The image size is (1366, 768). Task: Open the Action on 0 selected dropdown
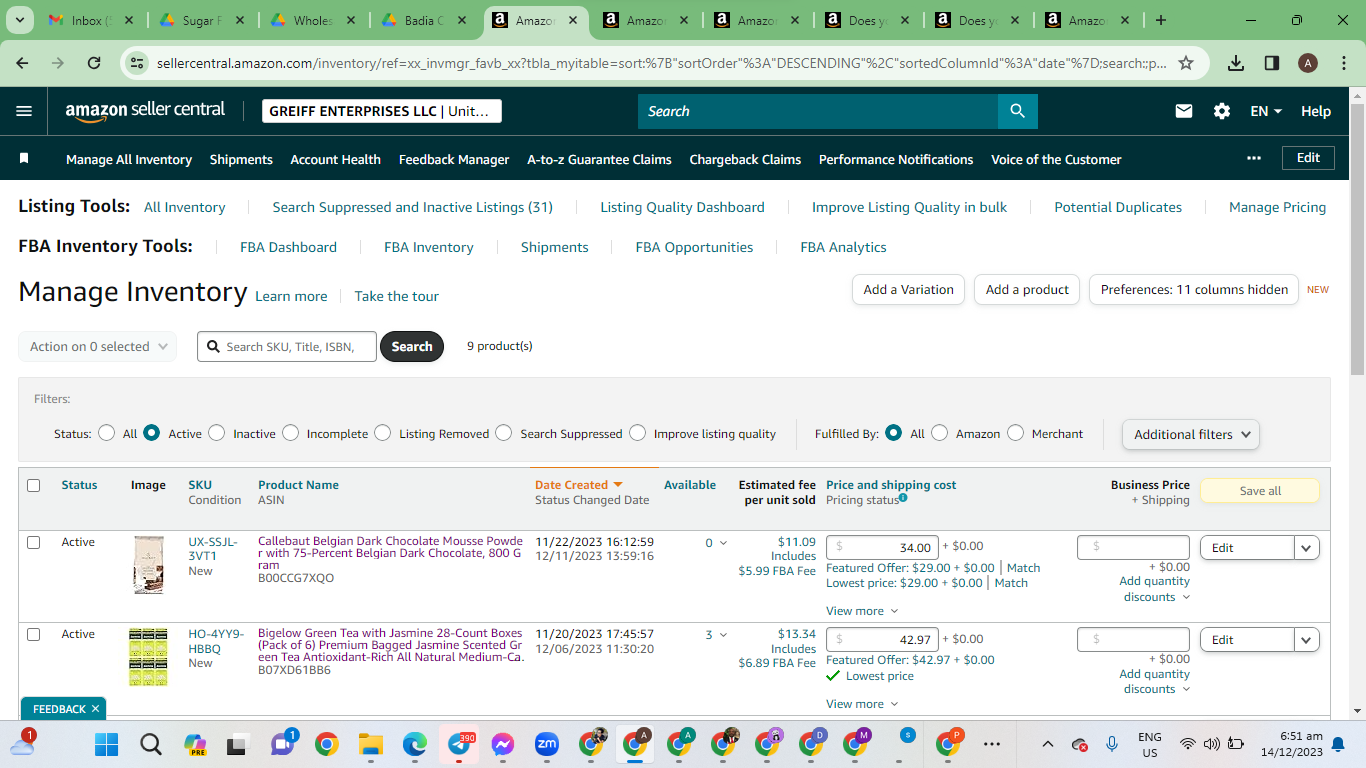(x=98, y=346)
